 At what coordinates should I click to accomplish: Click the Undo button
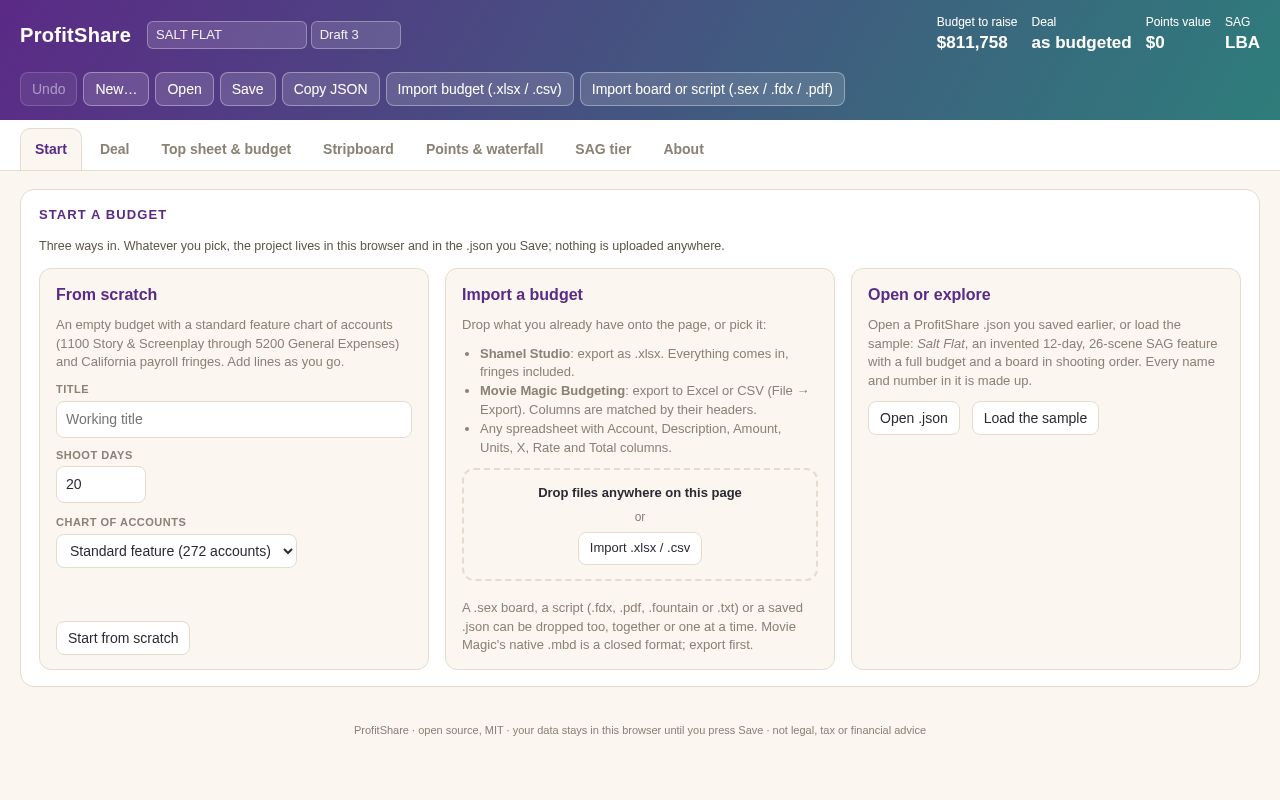click(x=48, y=89)
